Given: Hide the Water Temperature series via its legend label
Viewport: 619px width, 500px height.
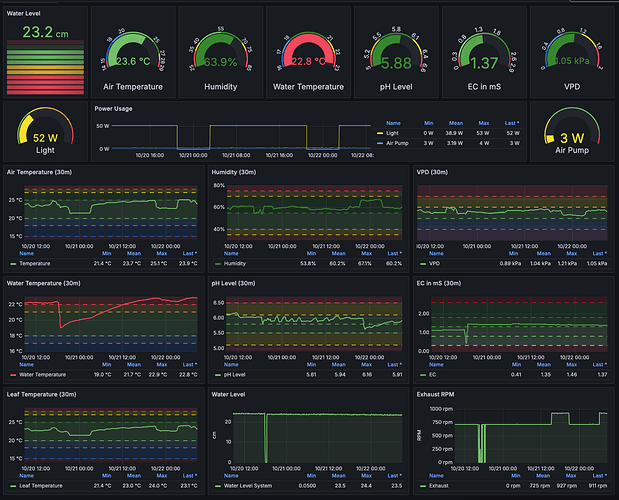Looking at the screenshot, I should click(41, 374).
